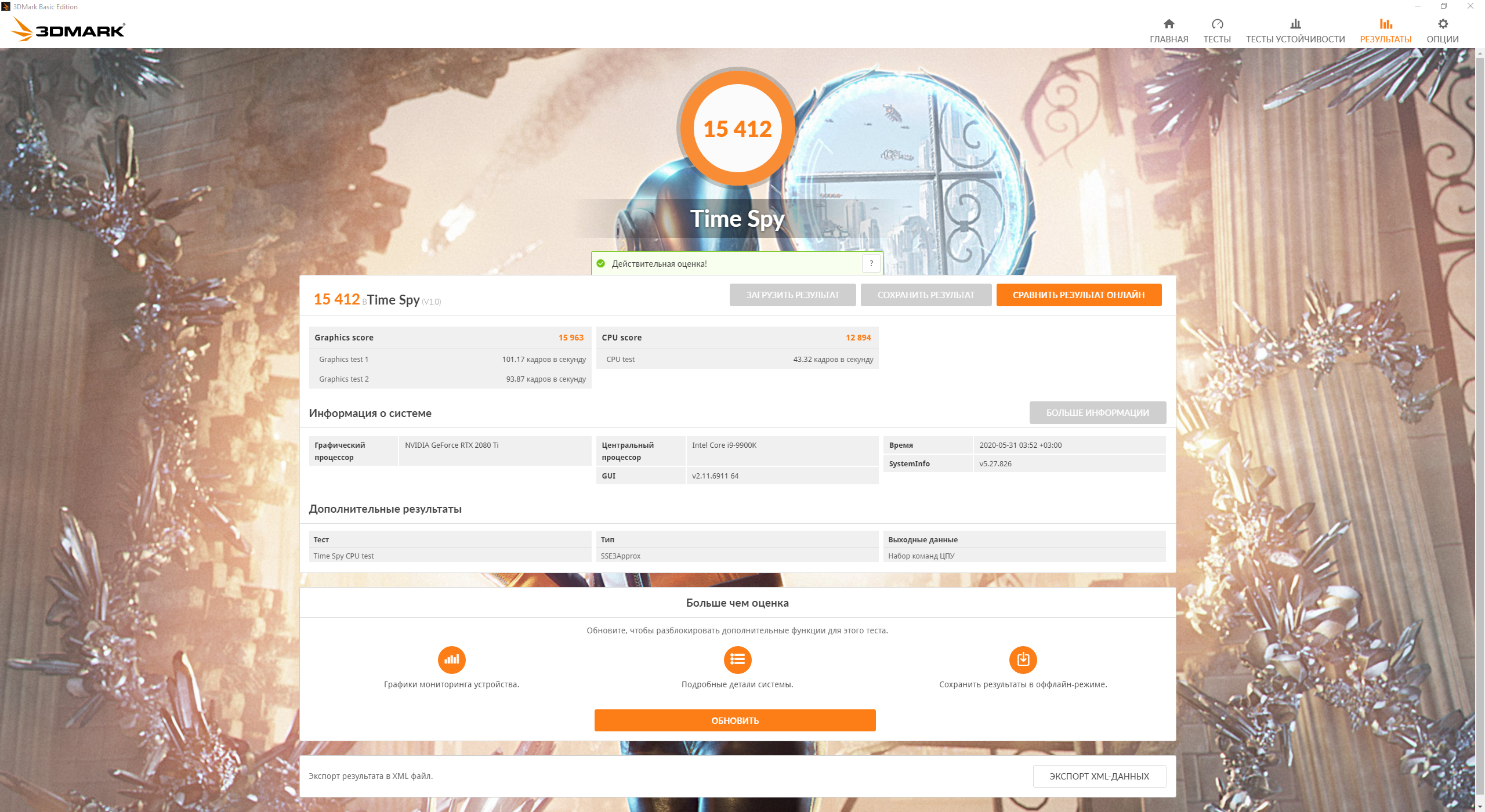Open the ГЛАВНАЯ home icon
The height and width of the screenshot is (812, 1485).
(x=1168, y=24)
